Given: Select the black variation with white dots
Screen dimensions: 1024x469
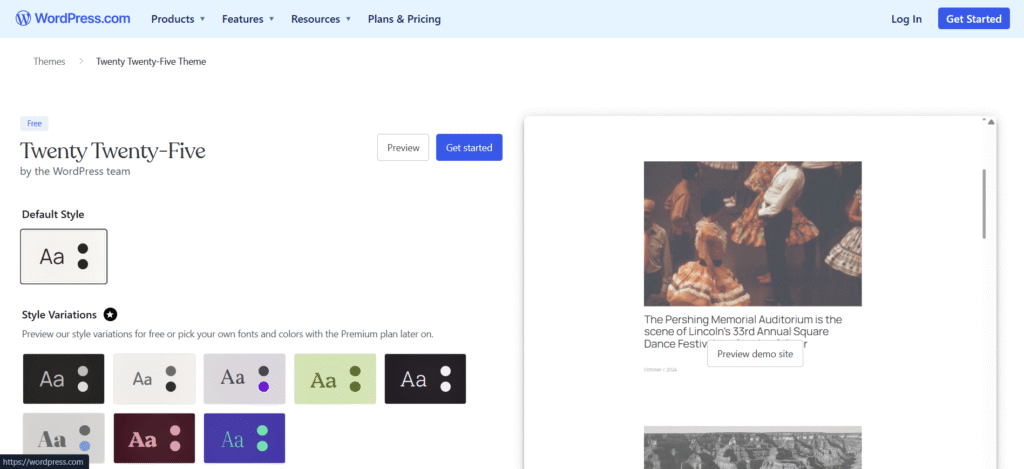Looking at the screenshot, I should coord(425,379).
